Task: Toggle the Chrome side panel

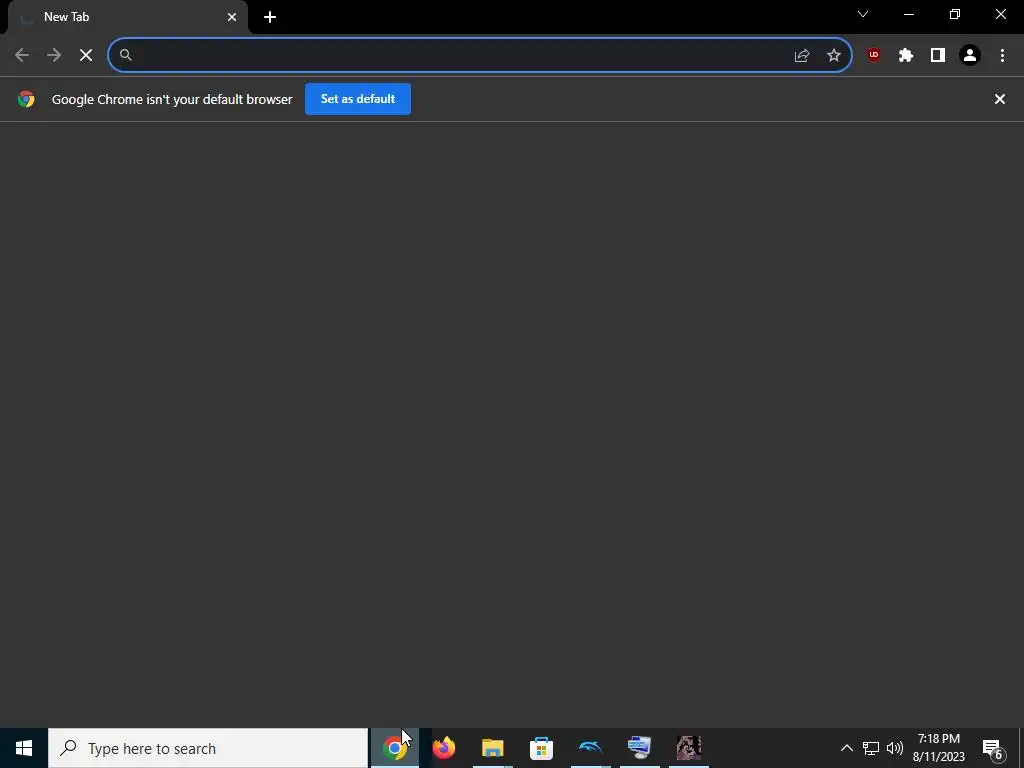Action: click(938, 56)
